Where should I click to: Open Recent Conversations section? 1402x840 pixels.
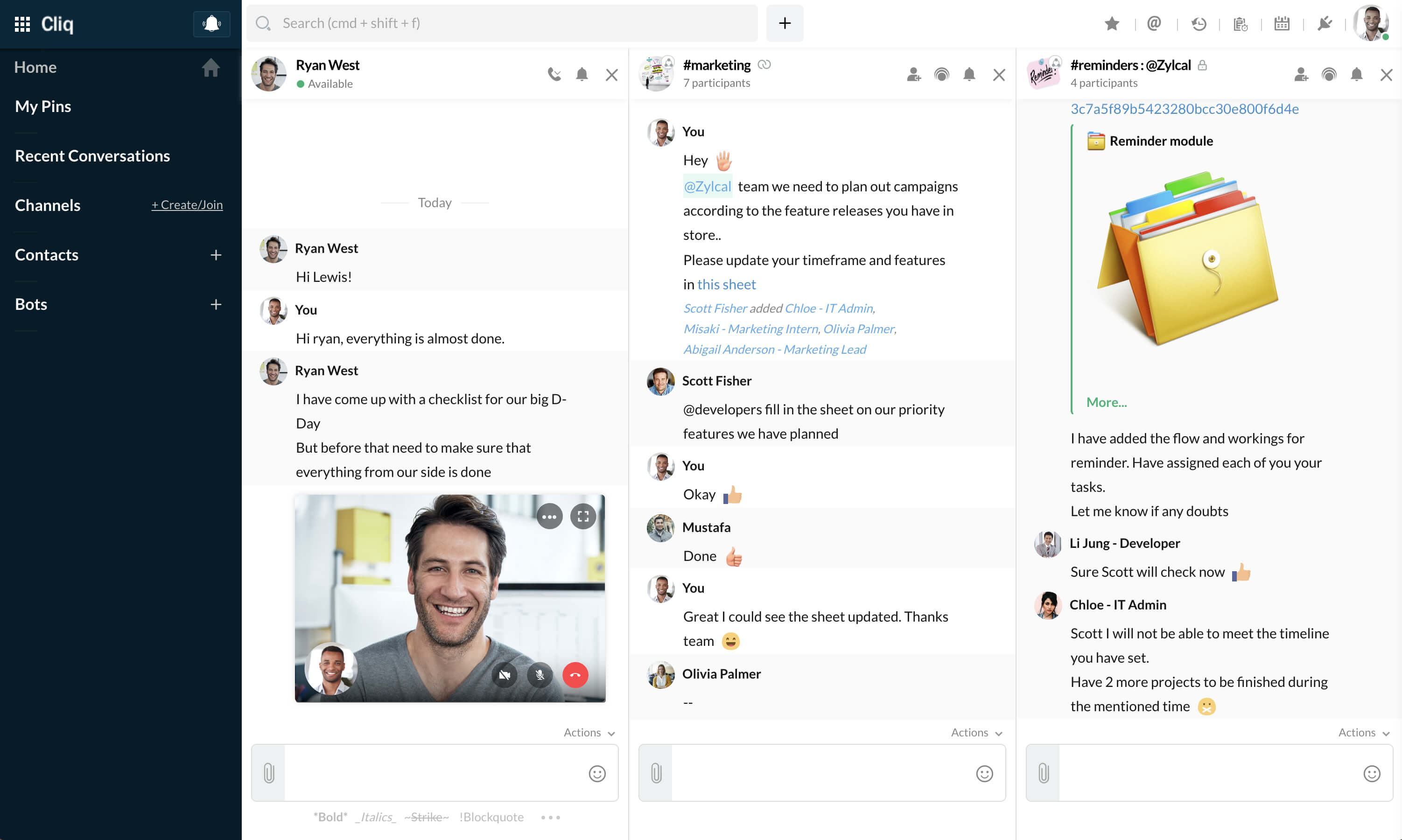point(92,155)
